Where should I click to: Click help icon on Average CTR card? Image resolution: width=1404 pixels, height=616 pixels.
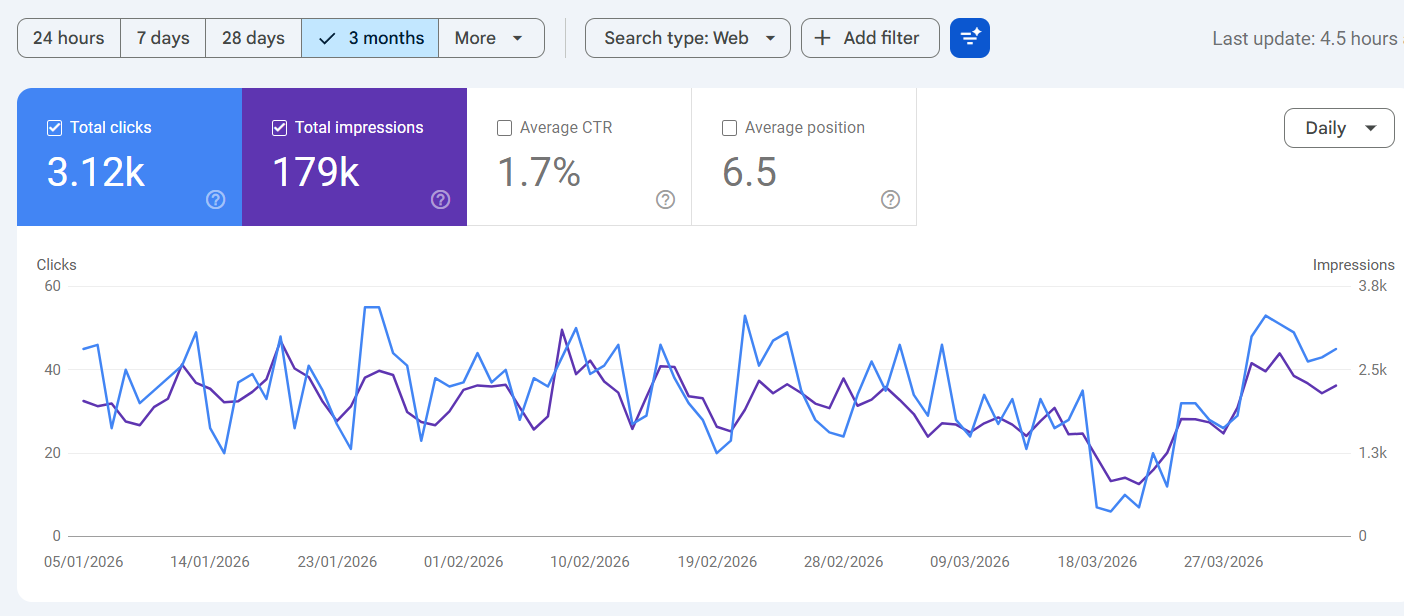click(665, 200)
